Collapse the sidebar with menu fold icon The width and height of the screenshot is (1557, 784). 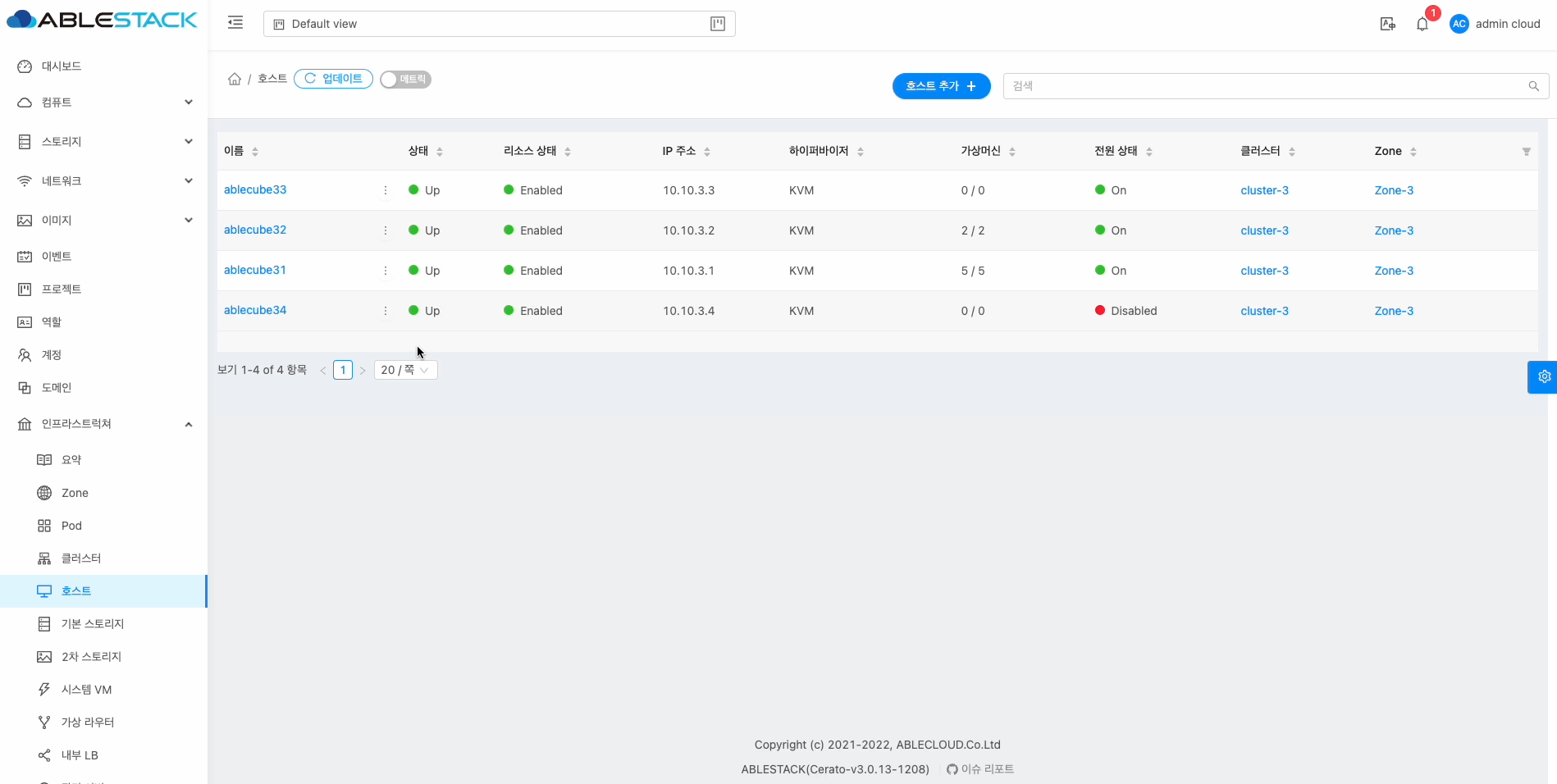tap(235, 23)
